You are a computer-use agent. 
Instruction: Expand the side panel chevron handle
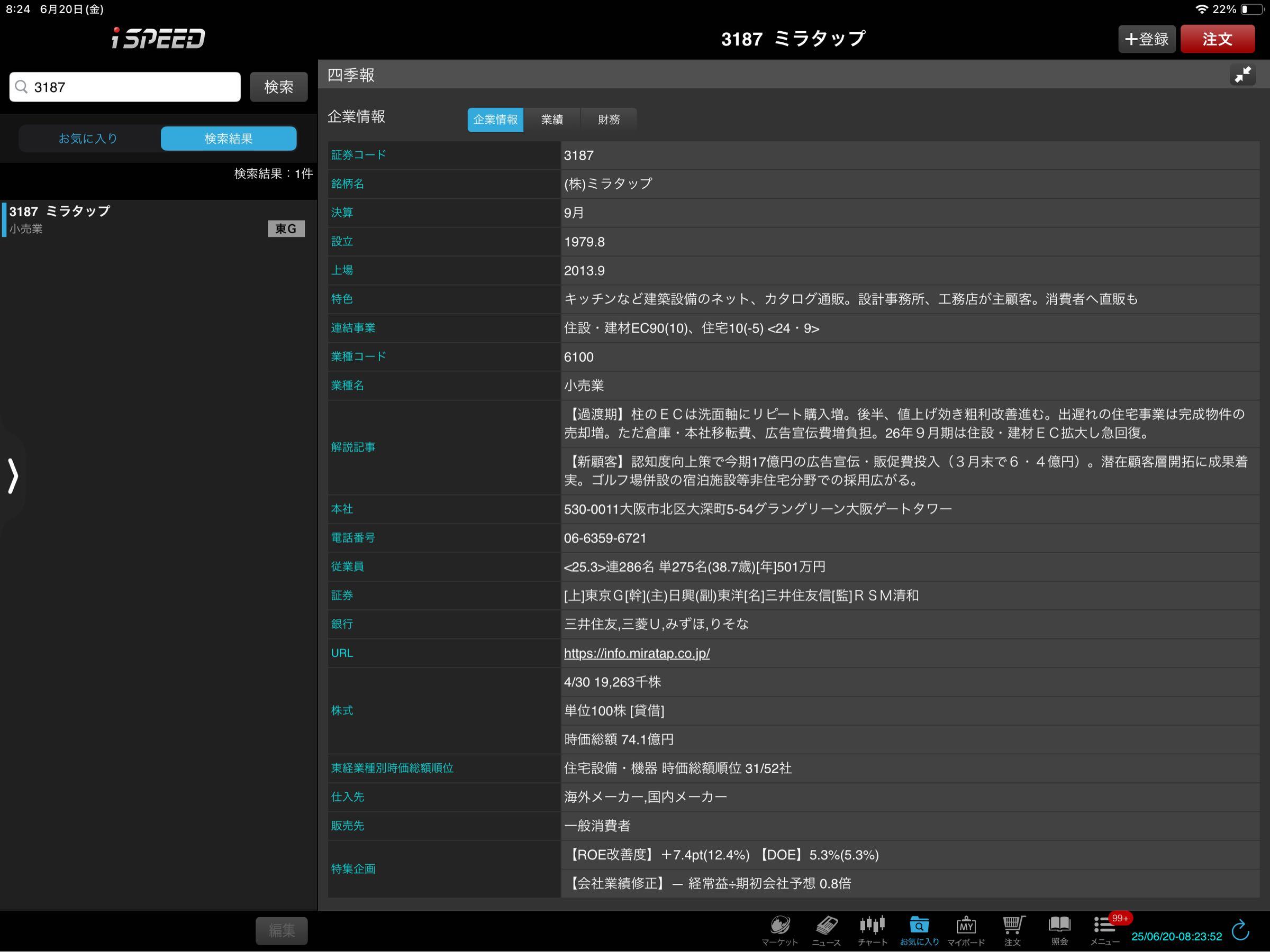point(13,475)
